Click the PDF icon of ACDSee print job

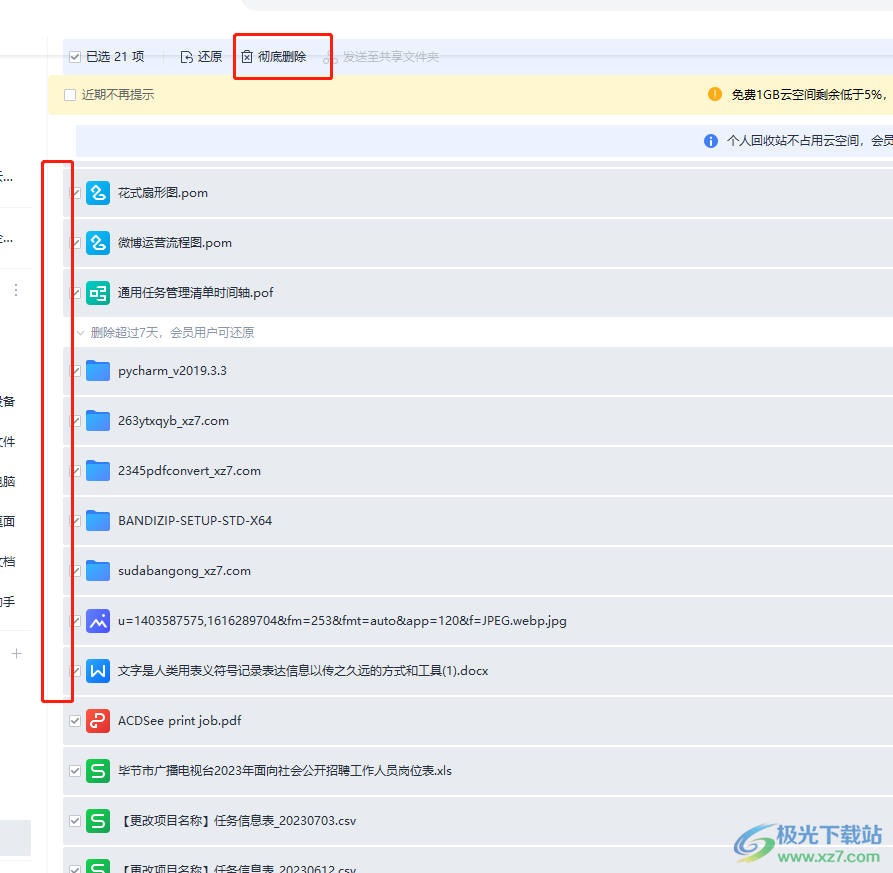pyautogui.click(x=97, y=721)
